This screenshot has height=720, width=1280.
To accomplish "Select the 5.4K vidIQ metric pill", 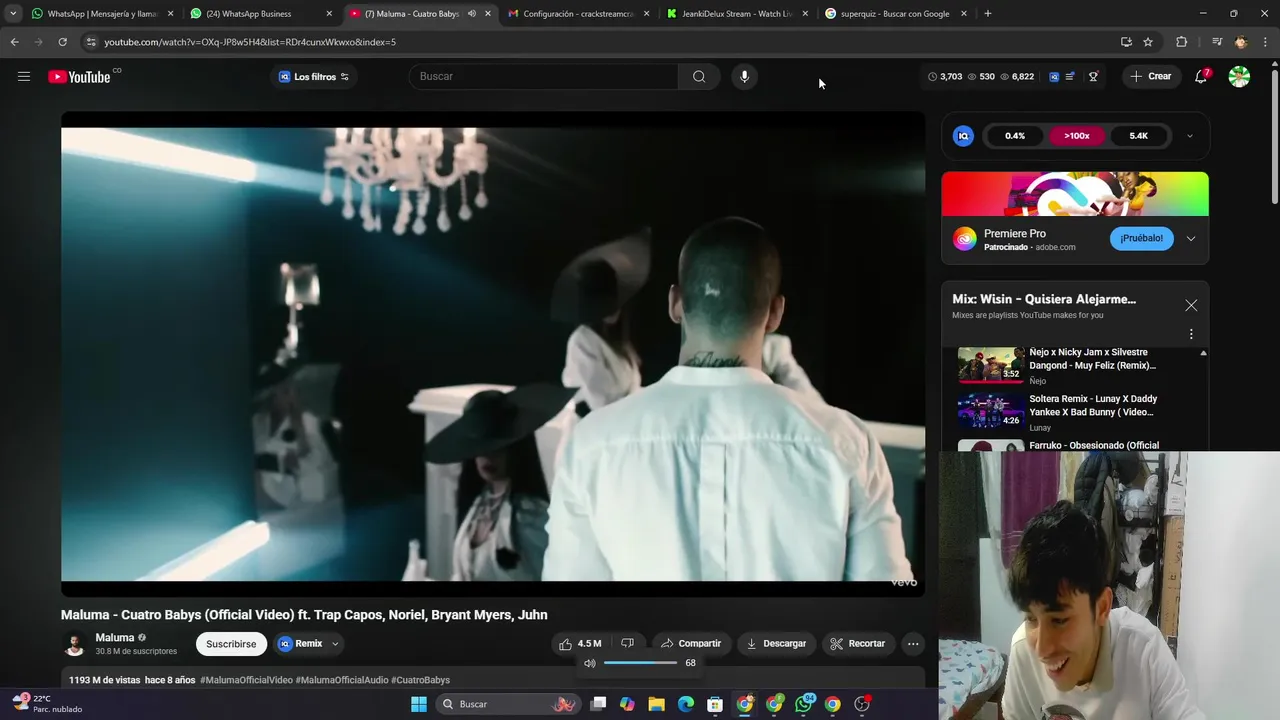I will click(x=1139, y=136).
